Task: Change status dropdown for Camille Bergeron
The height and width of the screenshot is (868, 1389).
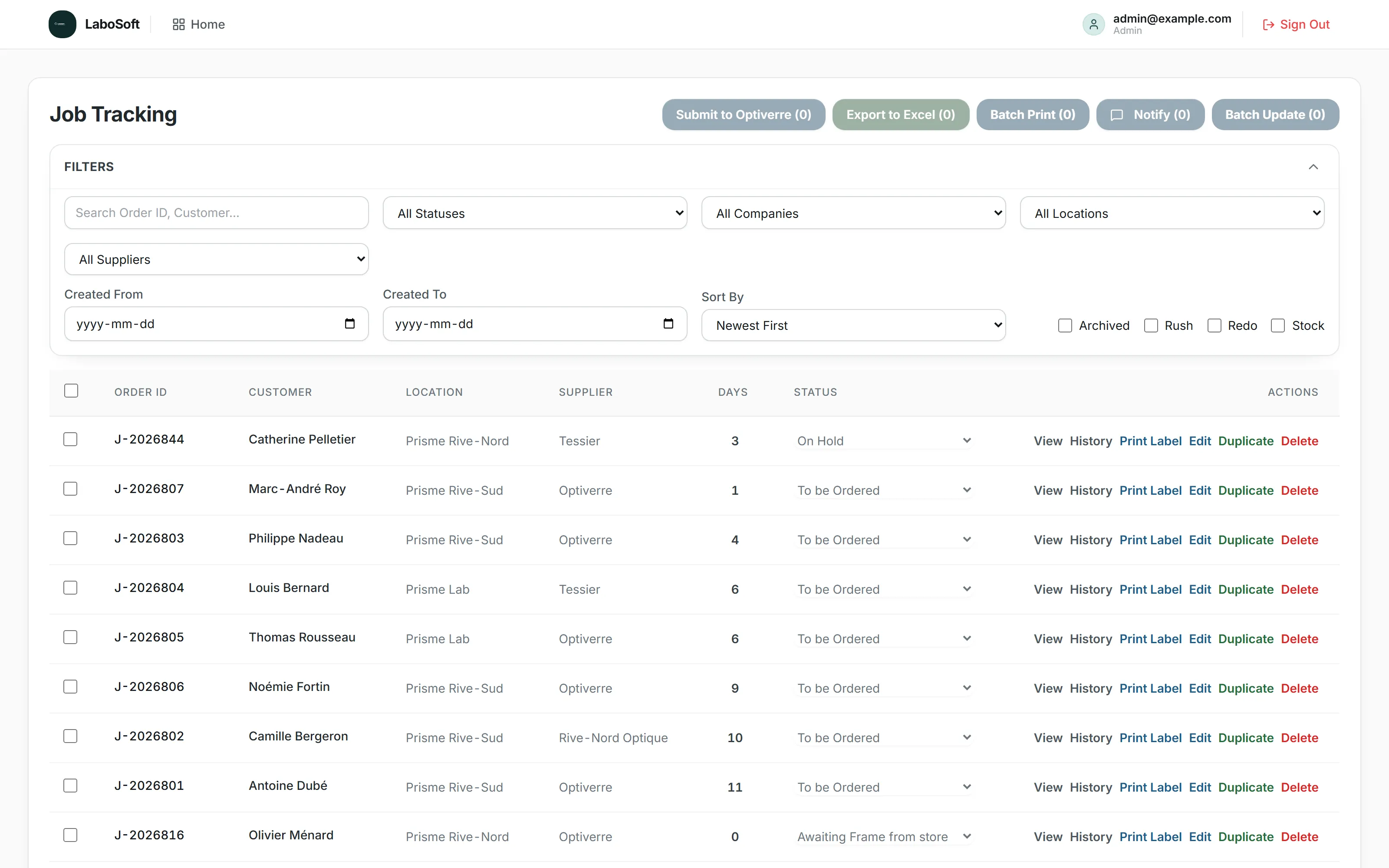Action: [885, 738]
